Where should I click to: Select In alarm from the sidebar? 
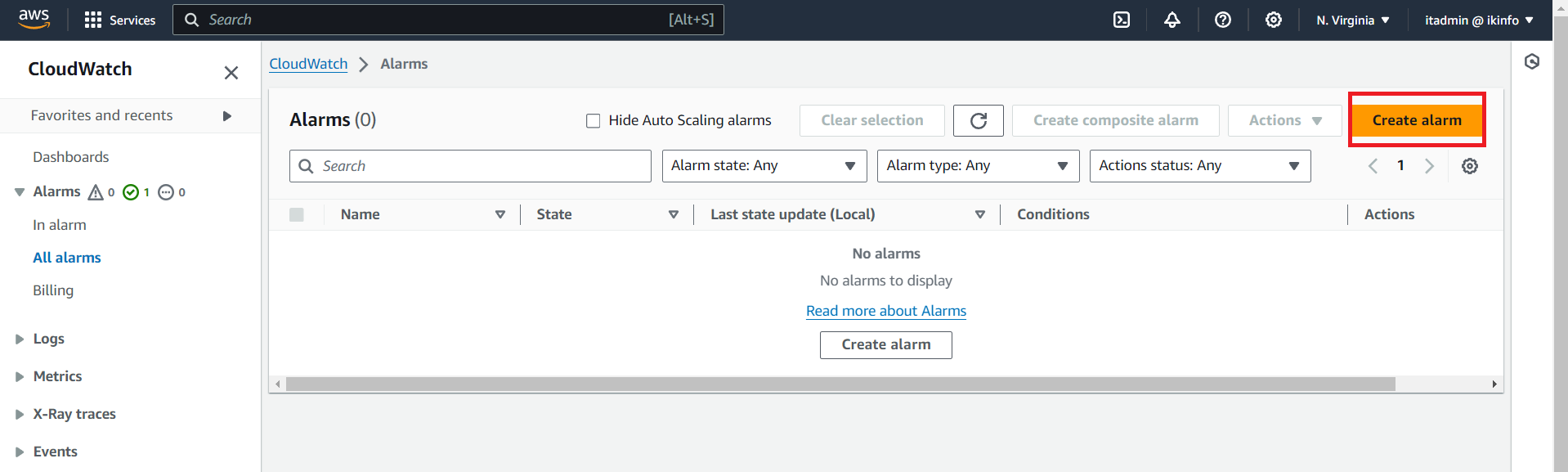(x=59, y=224)
